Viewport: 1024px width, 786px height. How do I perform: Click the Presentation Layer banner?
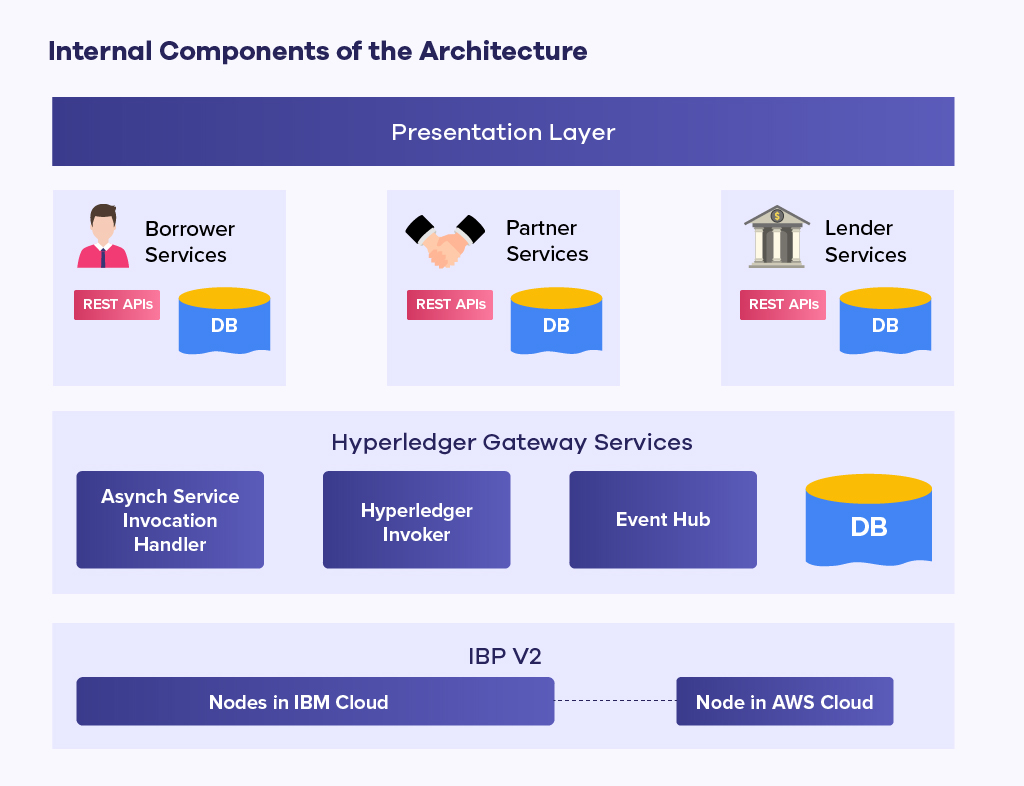click(x=503, y=132)
